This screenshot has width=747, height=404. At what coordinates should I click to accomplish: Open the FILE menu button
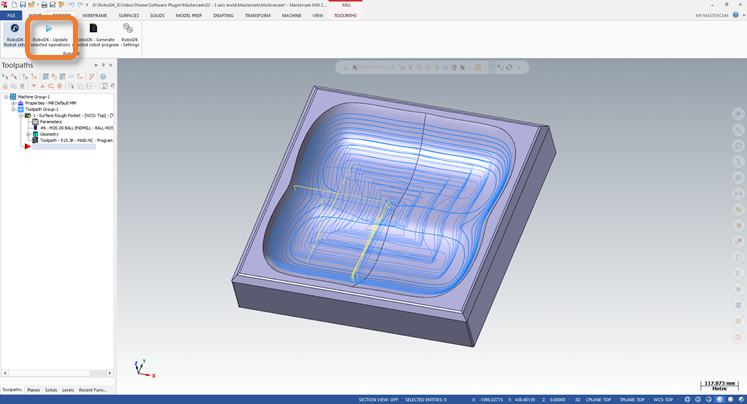pos(11,16)
